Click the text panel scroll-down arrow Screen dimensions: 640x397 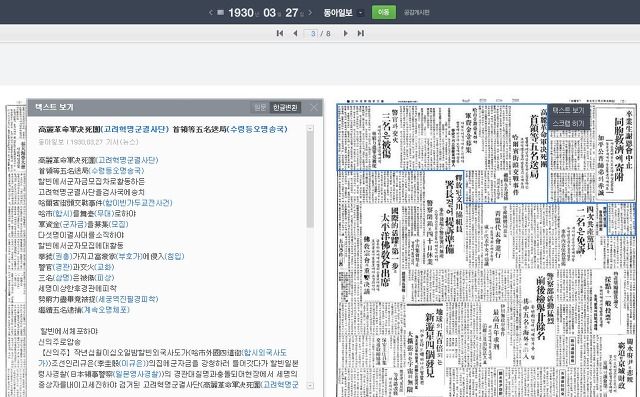click(x=310, y=385)
